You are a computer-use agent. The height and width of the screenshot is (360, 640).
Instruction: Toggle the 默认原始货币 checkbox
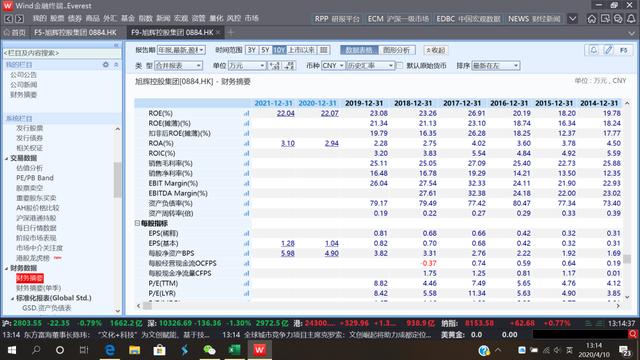[x=400, y=65]
